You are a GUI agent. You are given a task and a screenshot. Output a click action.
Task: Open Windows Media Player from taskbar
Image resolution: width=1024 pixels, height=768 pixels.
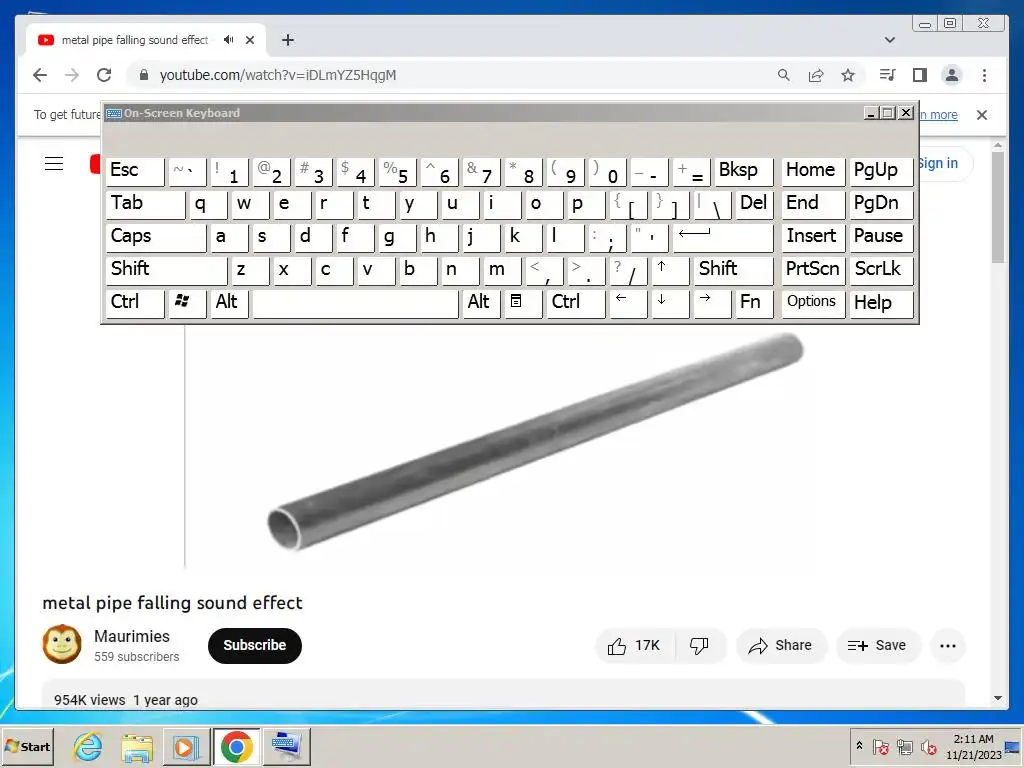click(185, 746)
